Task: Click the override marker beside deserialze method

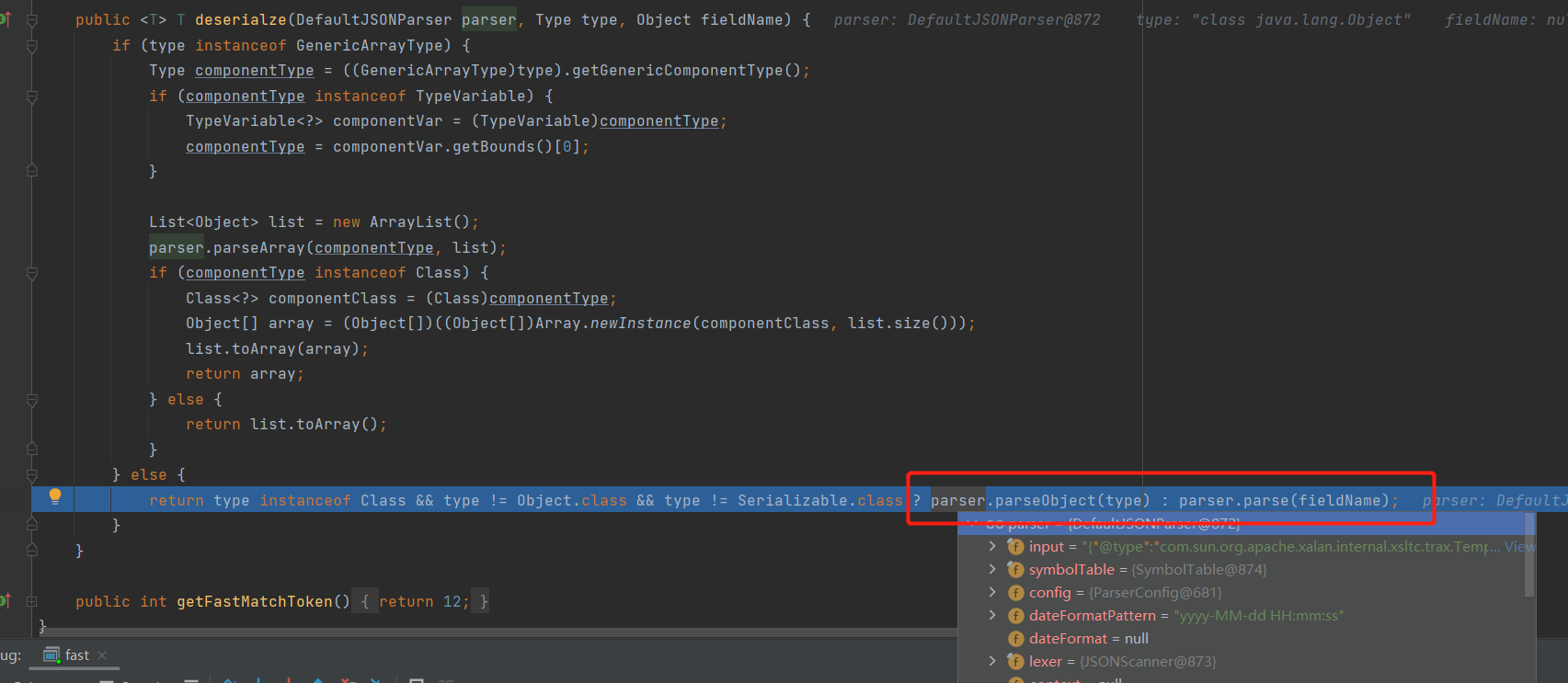Action: click(5, 19)
